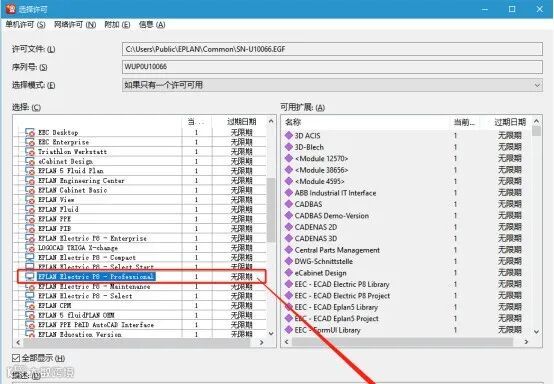
Task: Click the right arrow of the 可用扩展 horizontal scrollbar
Action: pyautogui.click(x=526, y=342)
